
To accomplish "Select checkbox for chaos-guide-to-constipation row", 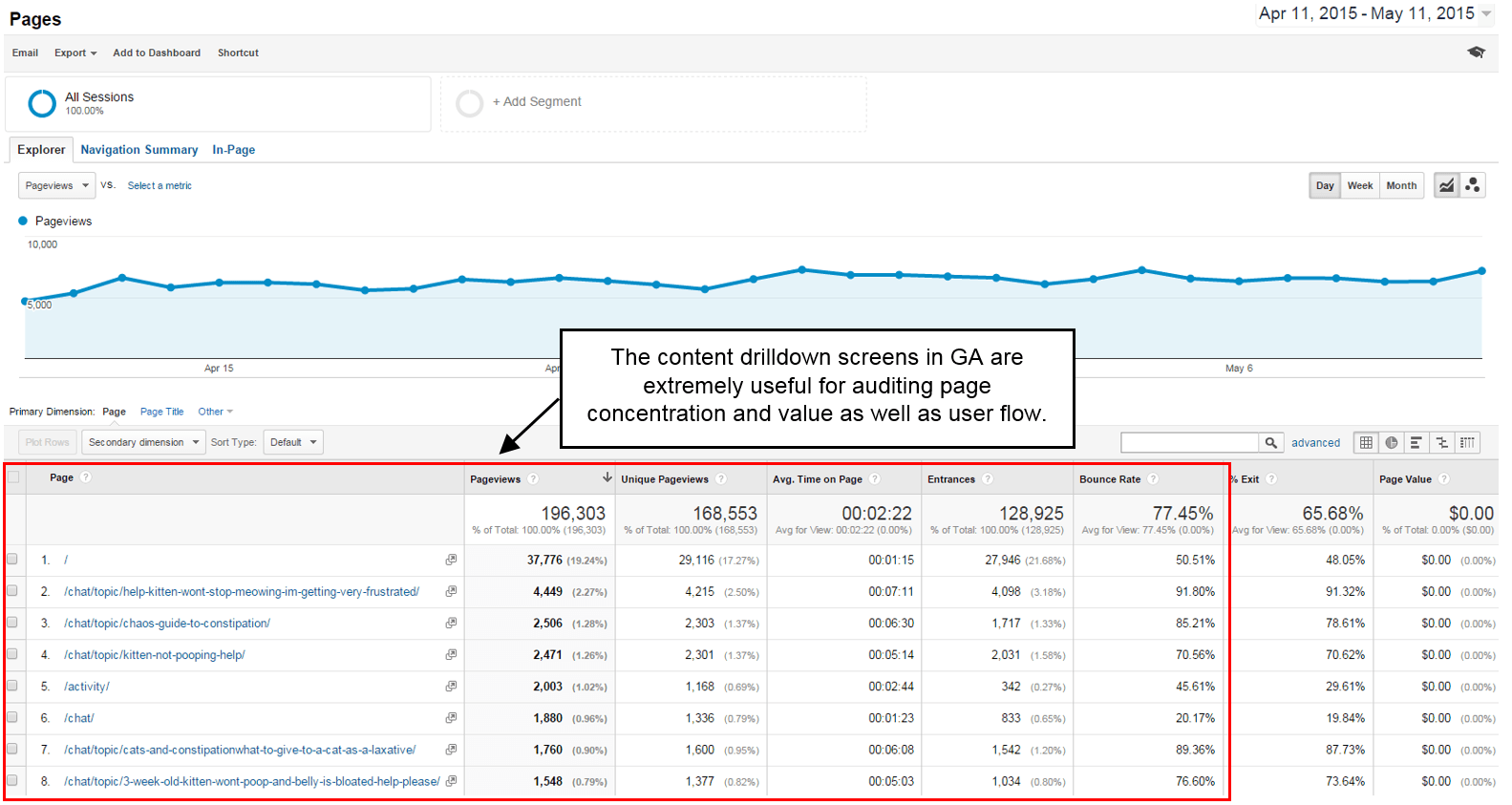I will (x=12, y=623).
